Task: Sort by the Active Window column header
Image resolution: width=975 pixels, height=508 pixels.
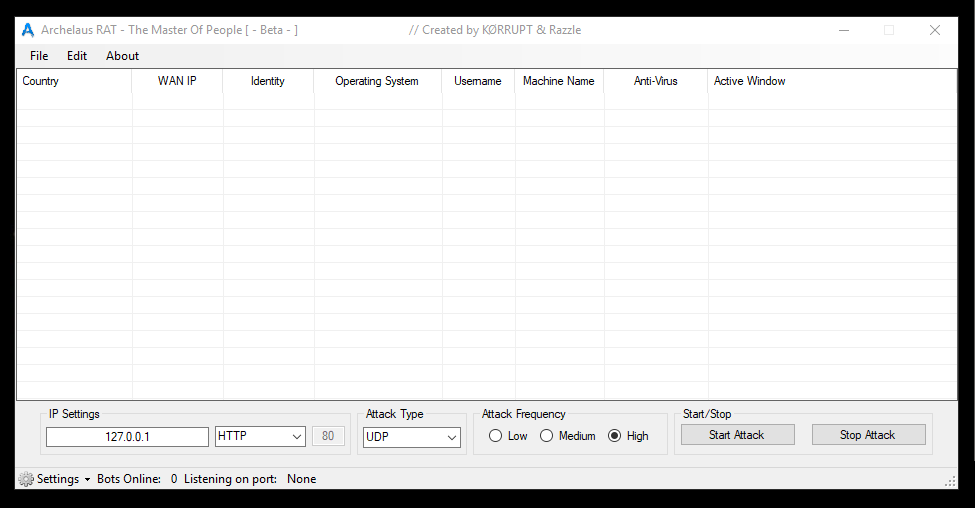Action: [x=832, y=81]
